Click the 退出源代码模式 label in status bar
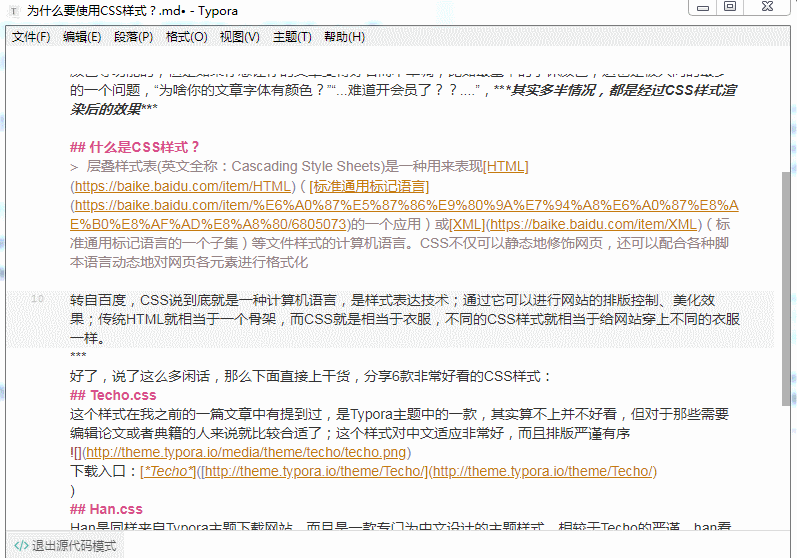Image resolution: width=797 pixels, height=558 pixels. [75, 546]
